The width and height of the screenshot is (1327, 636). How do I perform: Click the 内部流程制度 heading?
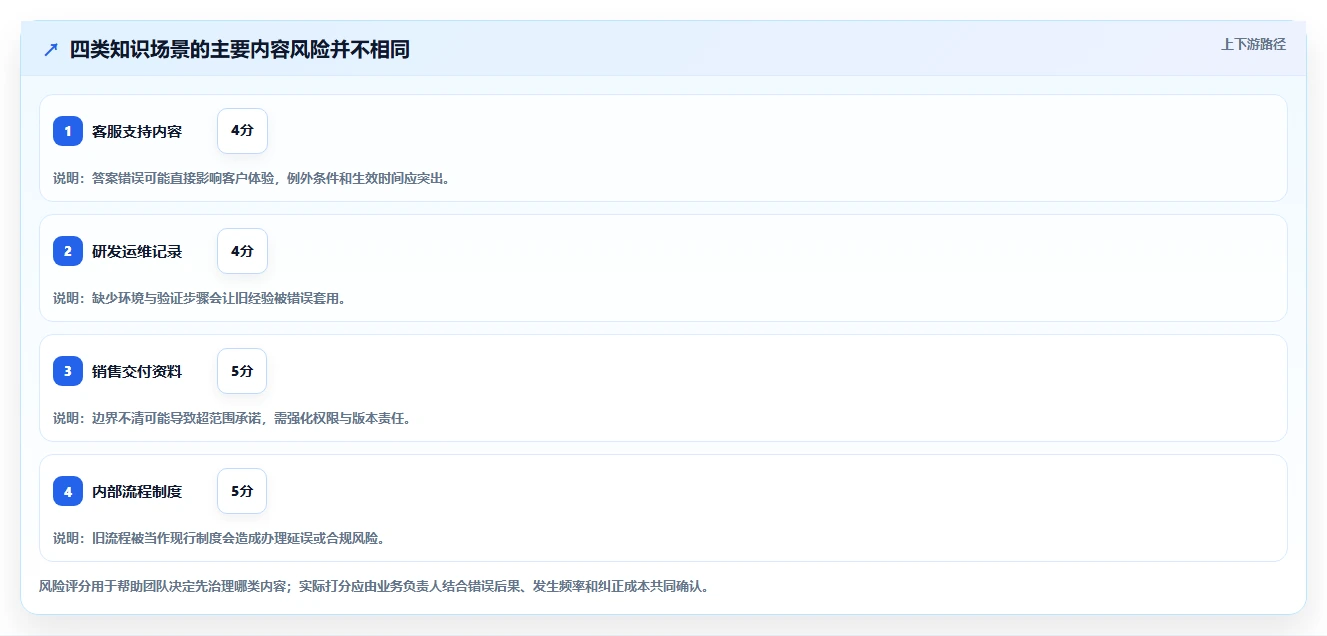[x=137, y=491]
